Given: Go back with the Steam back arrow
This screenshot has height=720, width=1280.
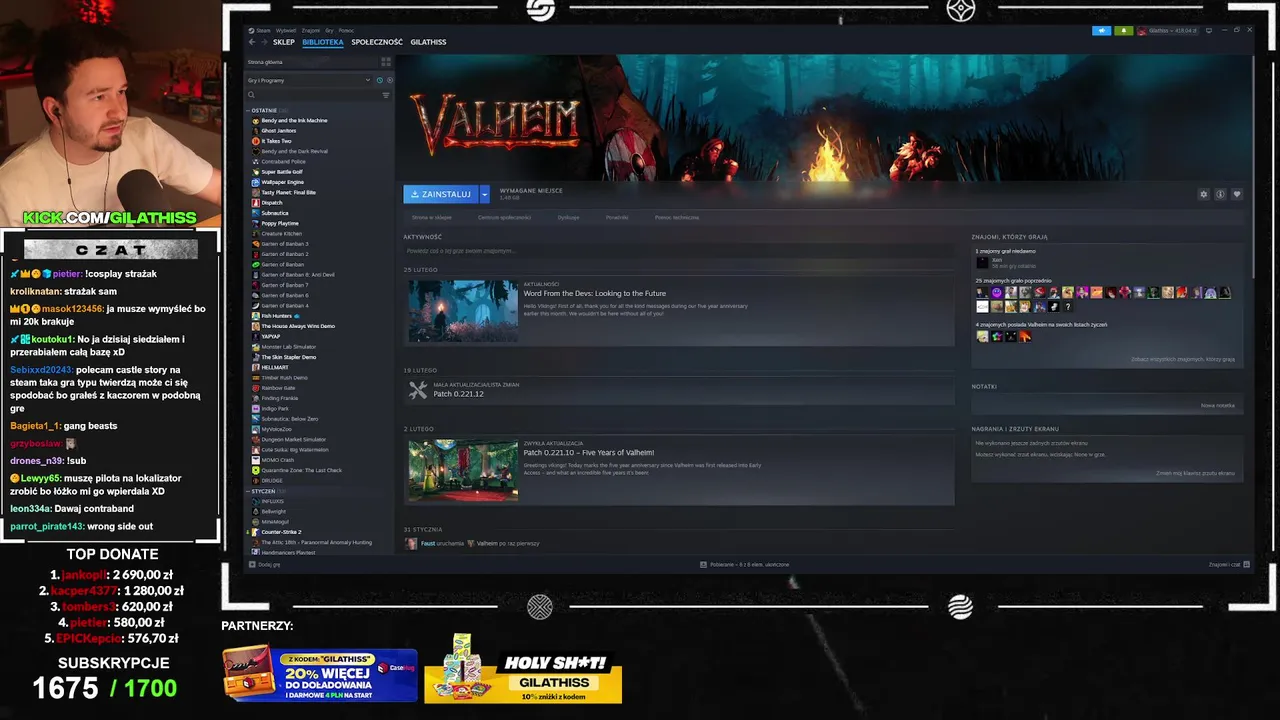Looking at the screenshot, I should (252, 42).
